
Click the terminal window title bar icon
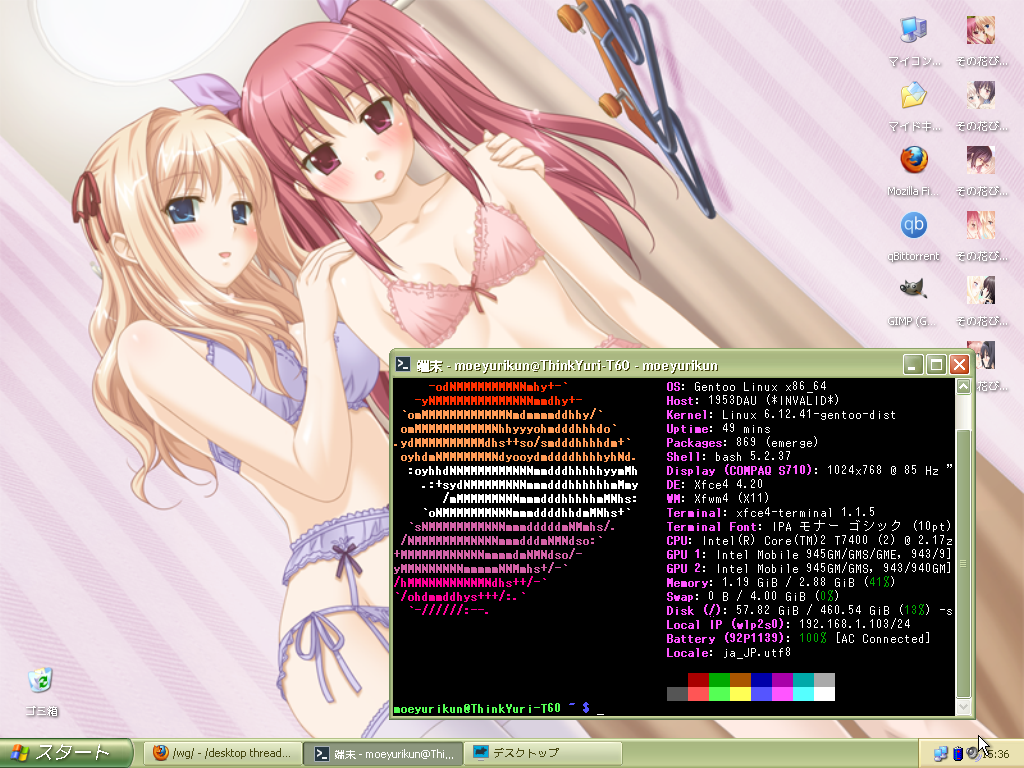(404, 364)
